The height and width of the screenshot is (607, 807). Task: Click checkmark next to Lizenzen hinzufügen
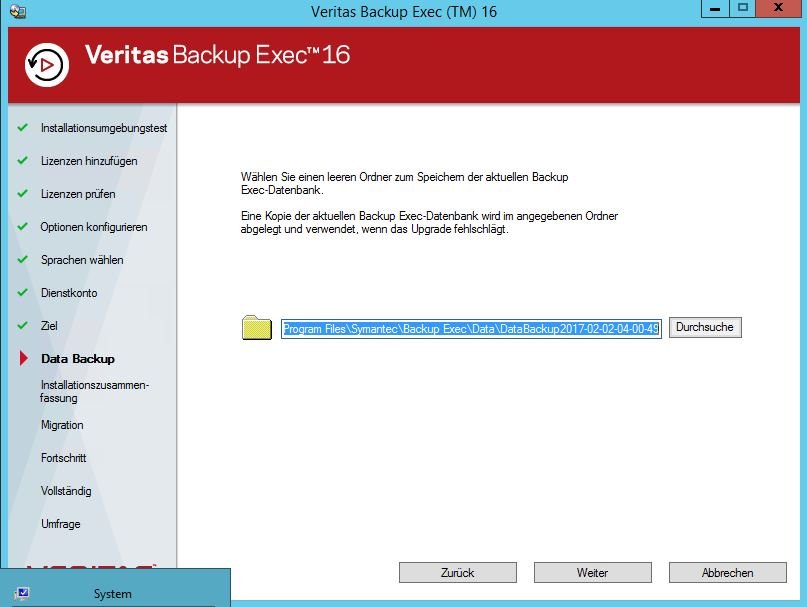(x=23, y=160)
